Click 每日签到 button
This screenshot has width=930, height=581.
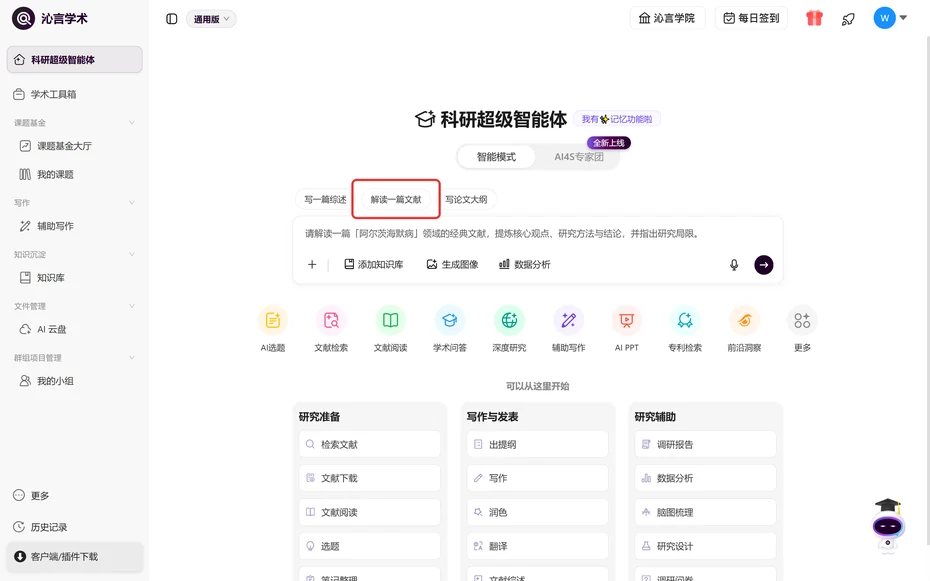pyautogui.click(x=751, y=18)
